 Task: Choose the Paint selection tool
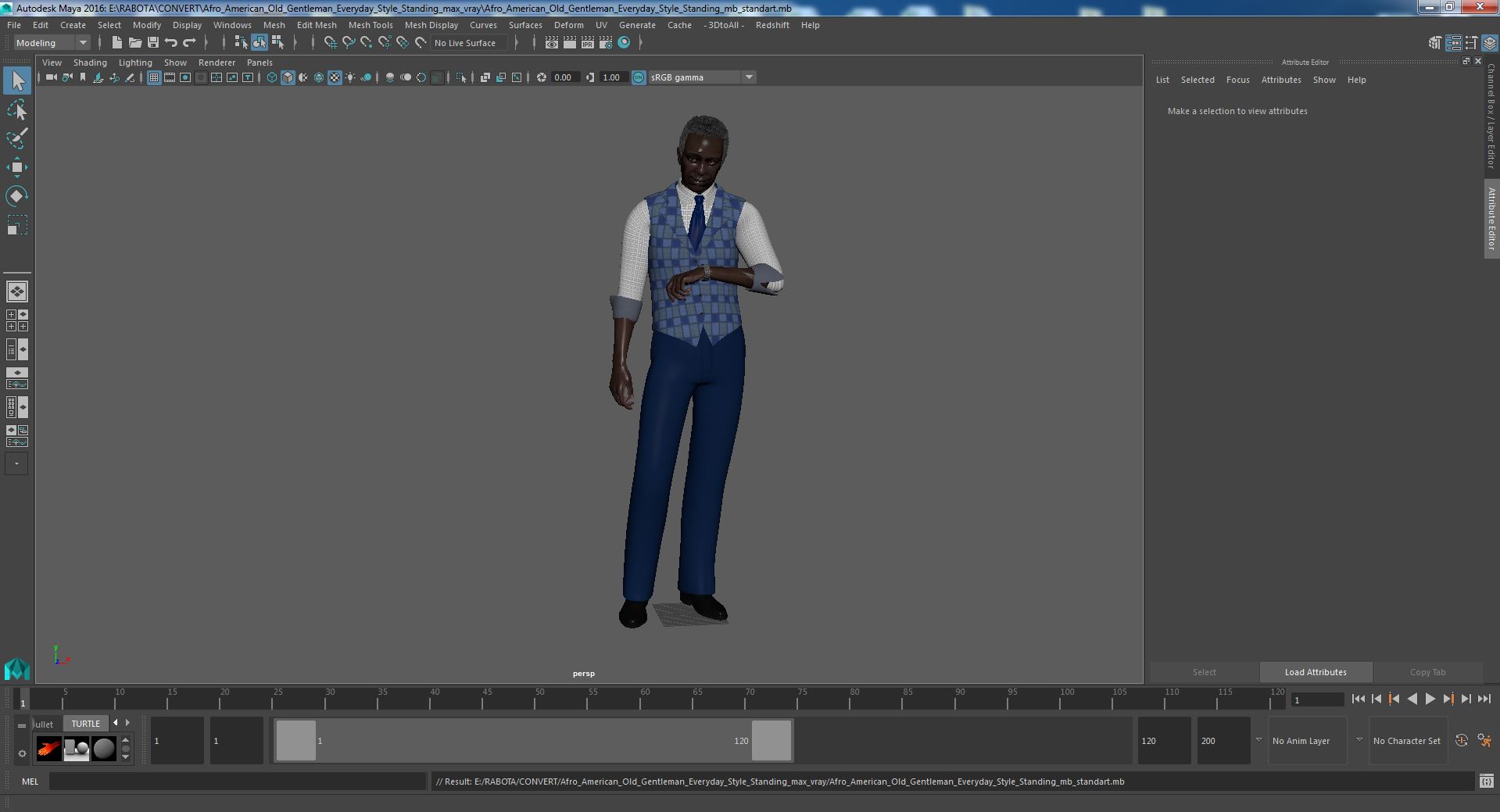17,138
